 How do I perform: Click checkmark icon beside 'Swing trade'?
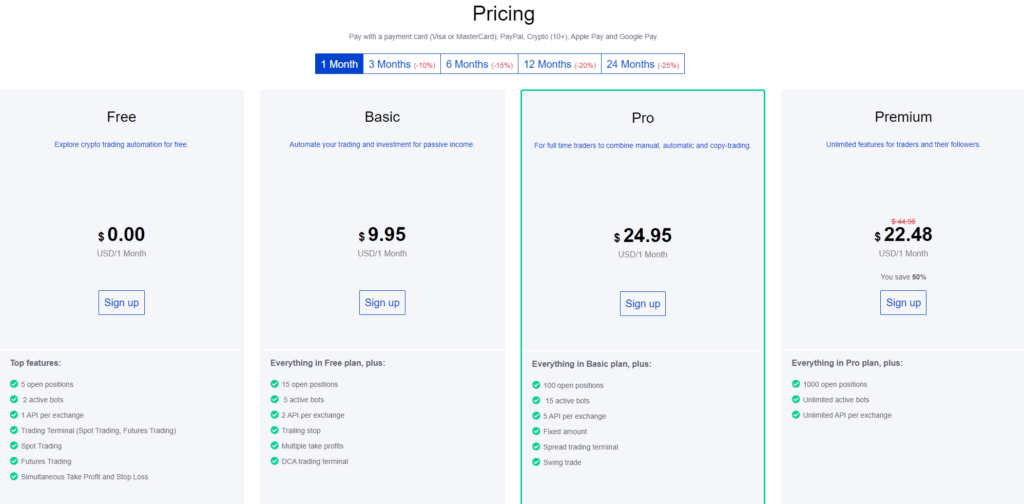[x=536, y=462]
